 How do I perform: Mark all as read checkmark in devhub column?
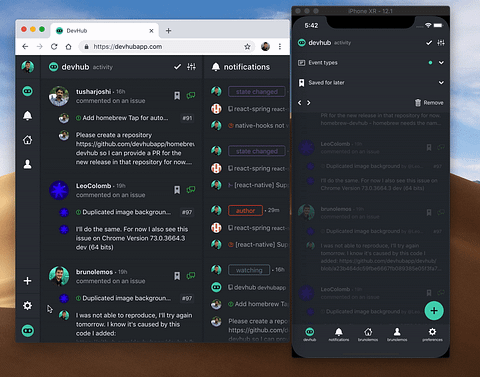[177, 67]
